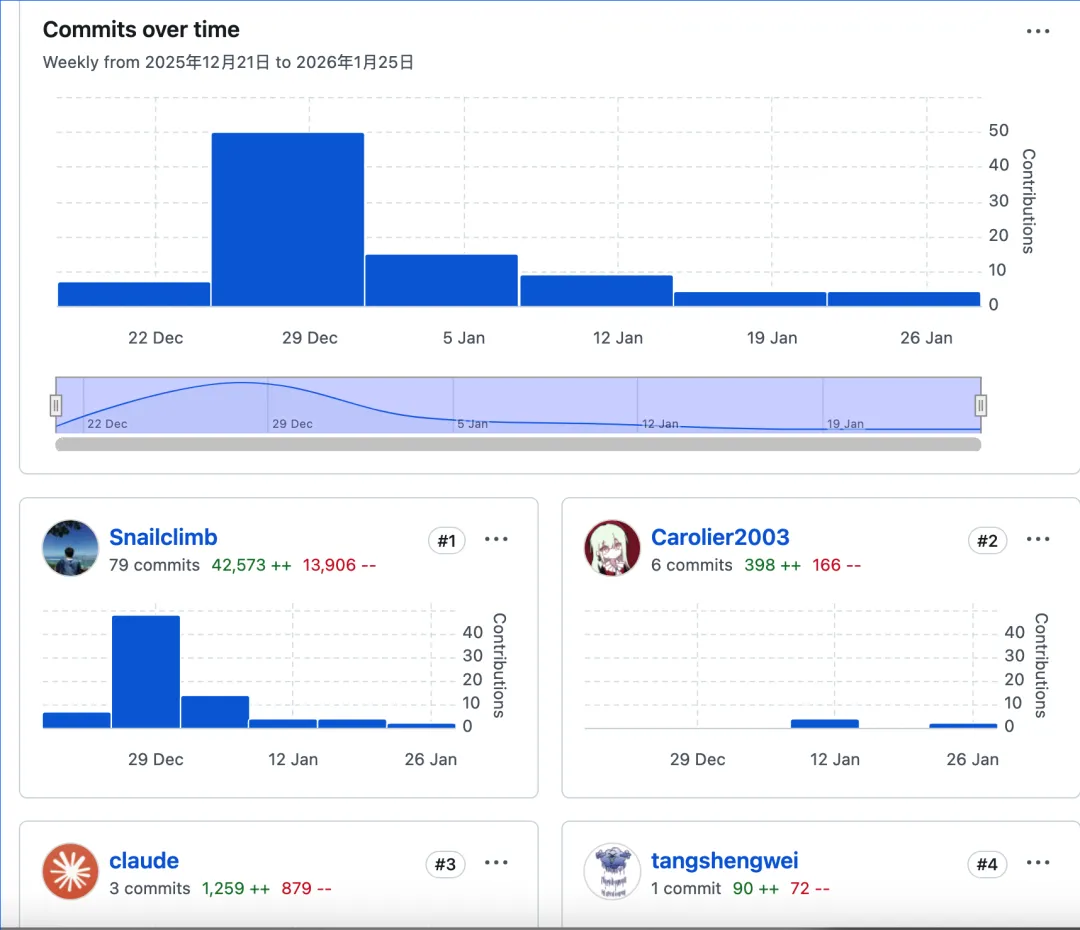The height and width of the screenshot is (930, 1080).
Task: Click Snailclimb profile avatar
Action: (70, 548)
